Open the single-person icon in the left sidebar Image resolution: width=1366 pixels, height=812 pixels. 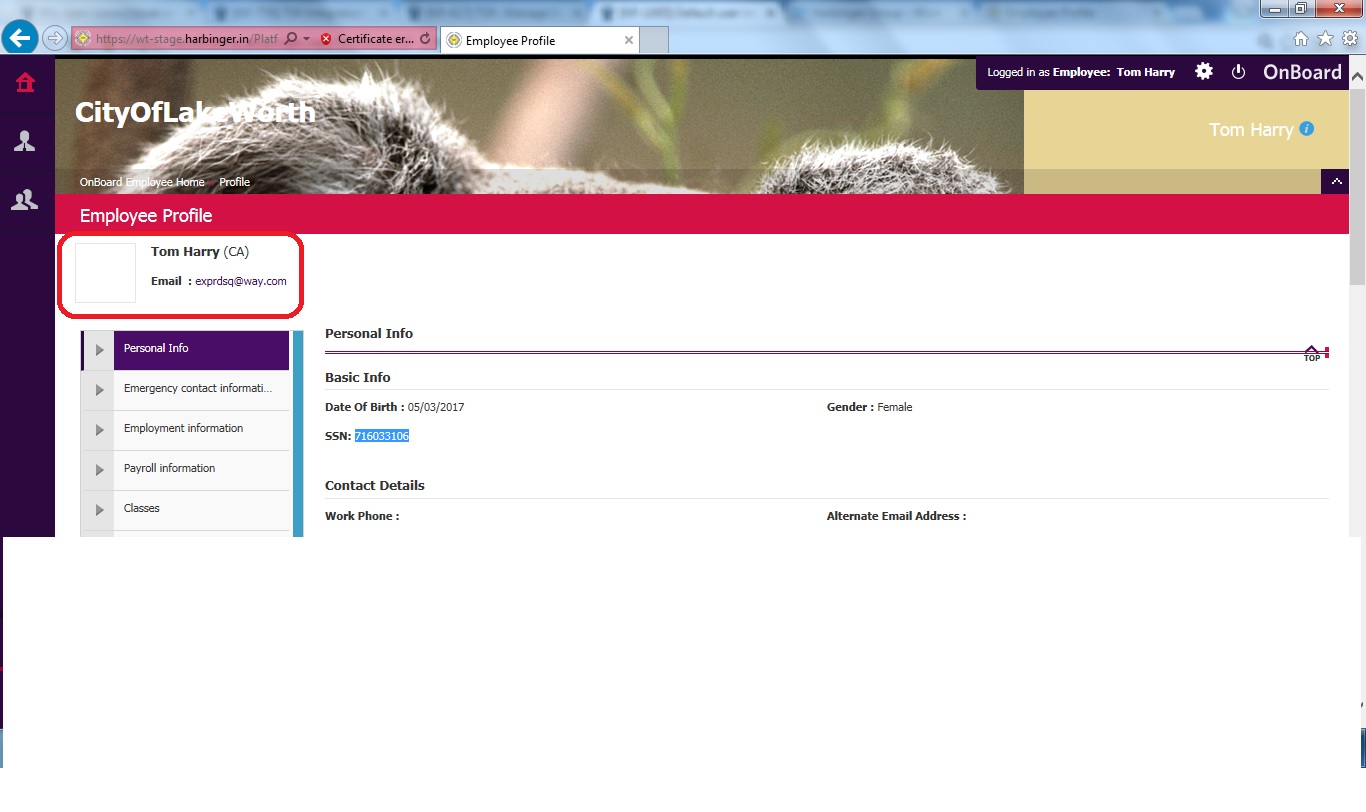click(25, 141)
